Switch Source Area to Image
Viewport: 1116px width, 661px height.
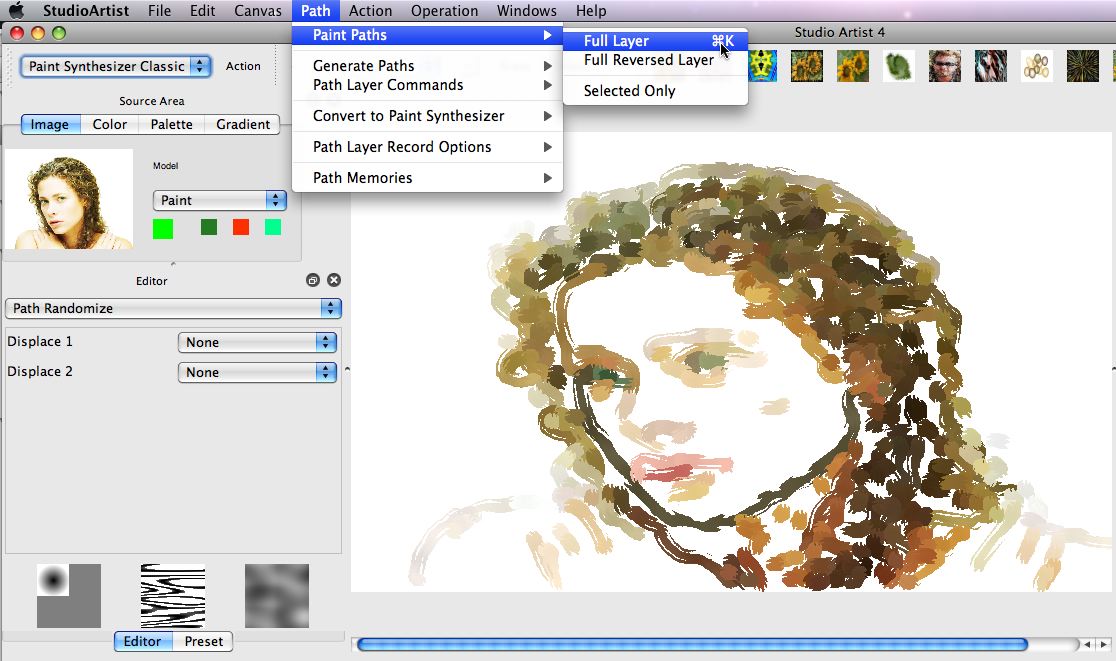(49, 125)
